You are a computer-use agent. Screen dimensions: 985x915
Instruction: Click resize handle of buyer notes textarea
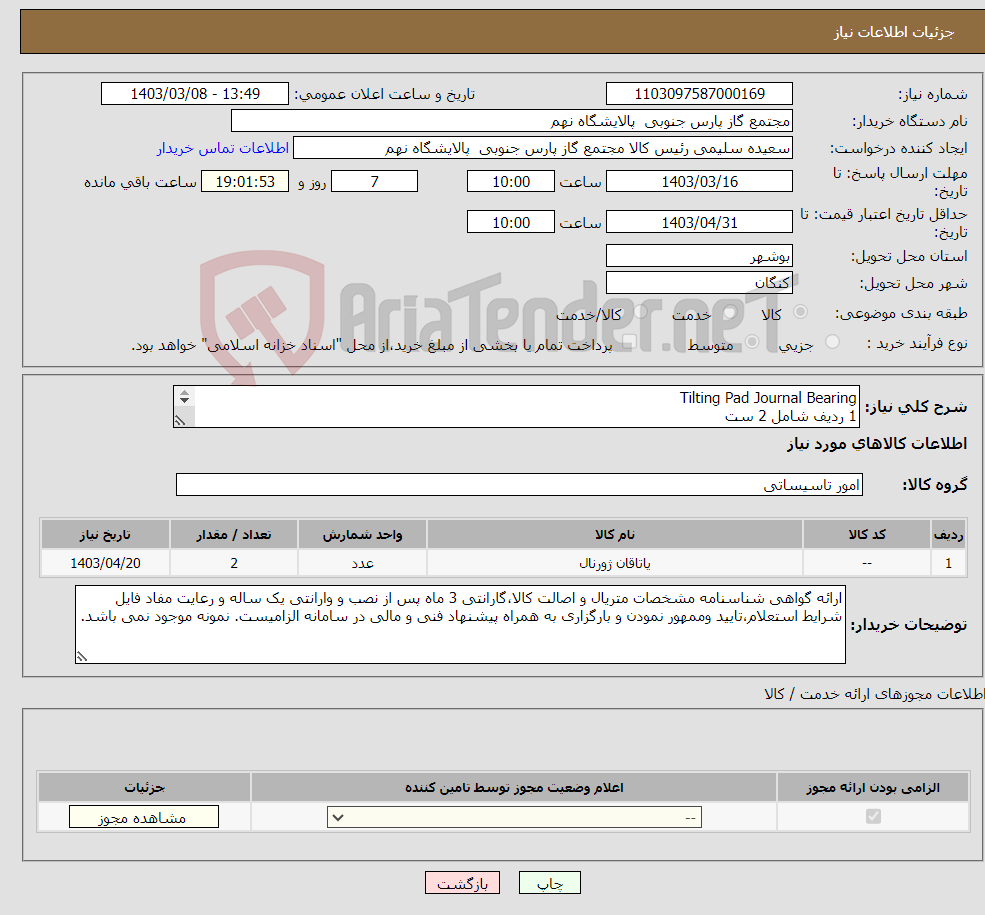pos(82,656)
